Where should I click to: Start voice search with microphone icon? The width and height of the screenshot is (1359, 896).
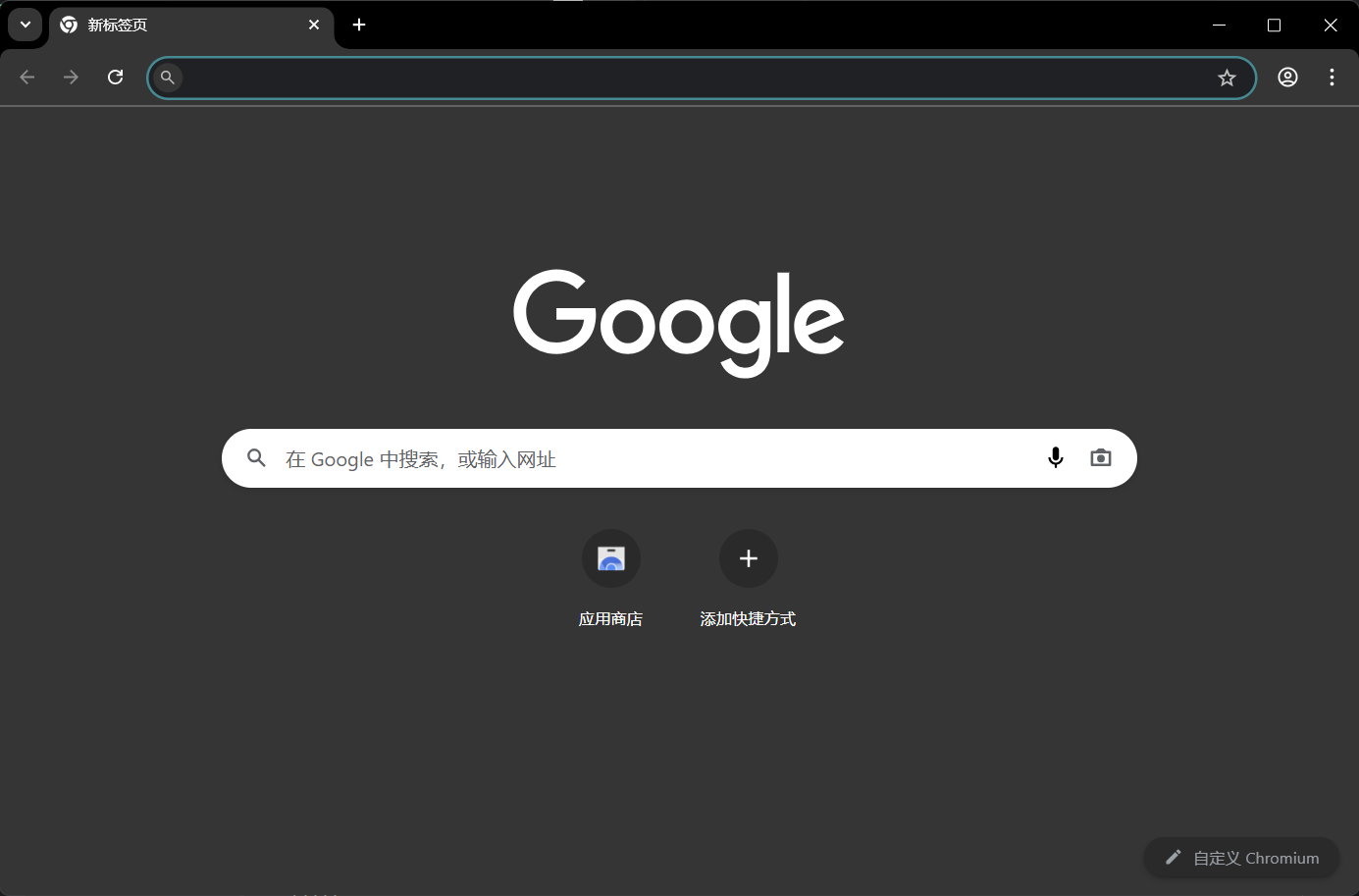pyautogui.click(x=1056, y=458)
